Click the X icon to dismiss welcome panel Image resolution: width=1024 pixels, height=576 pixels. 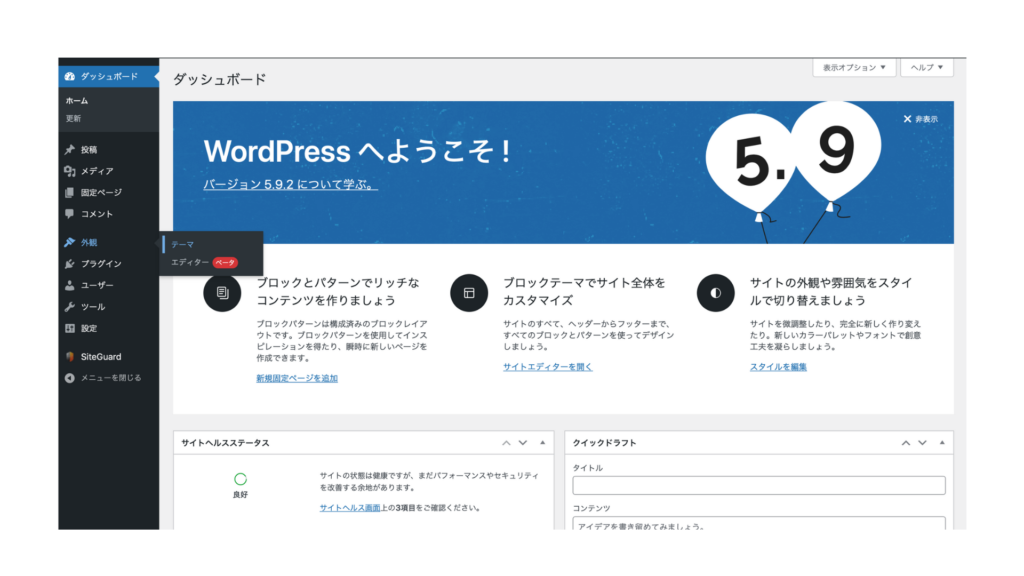pyautogui.click(x=907, y=119)
